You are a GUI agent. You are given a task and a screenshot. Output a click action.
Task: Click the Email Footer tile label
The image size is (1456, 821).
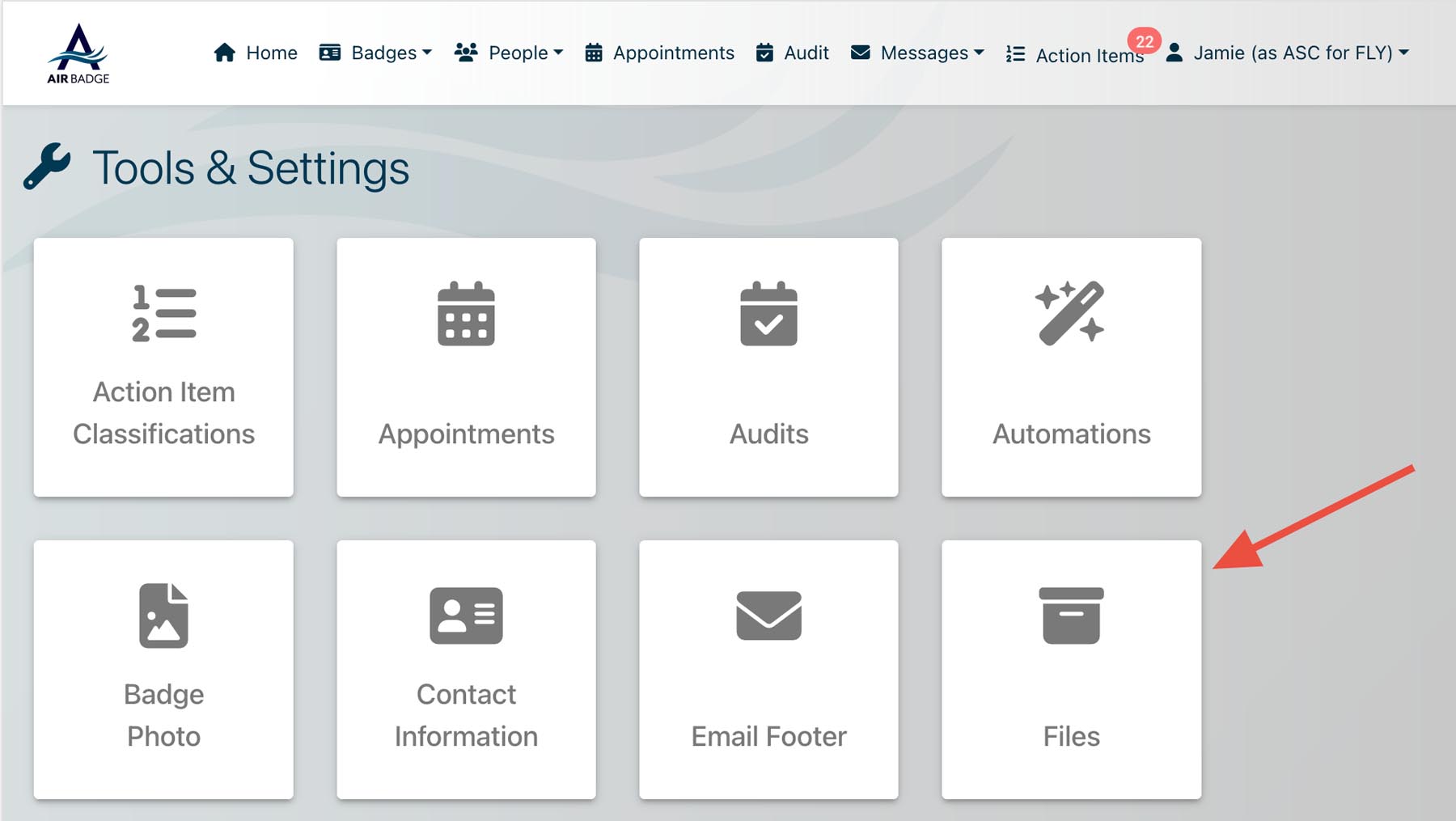click(x=768, y=736)
